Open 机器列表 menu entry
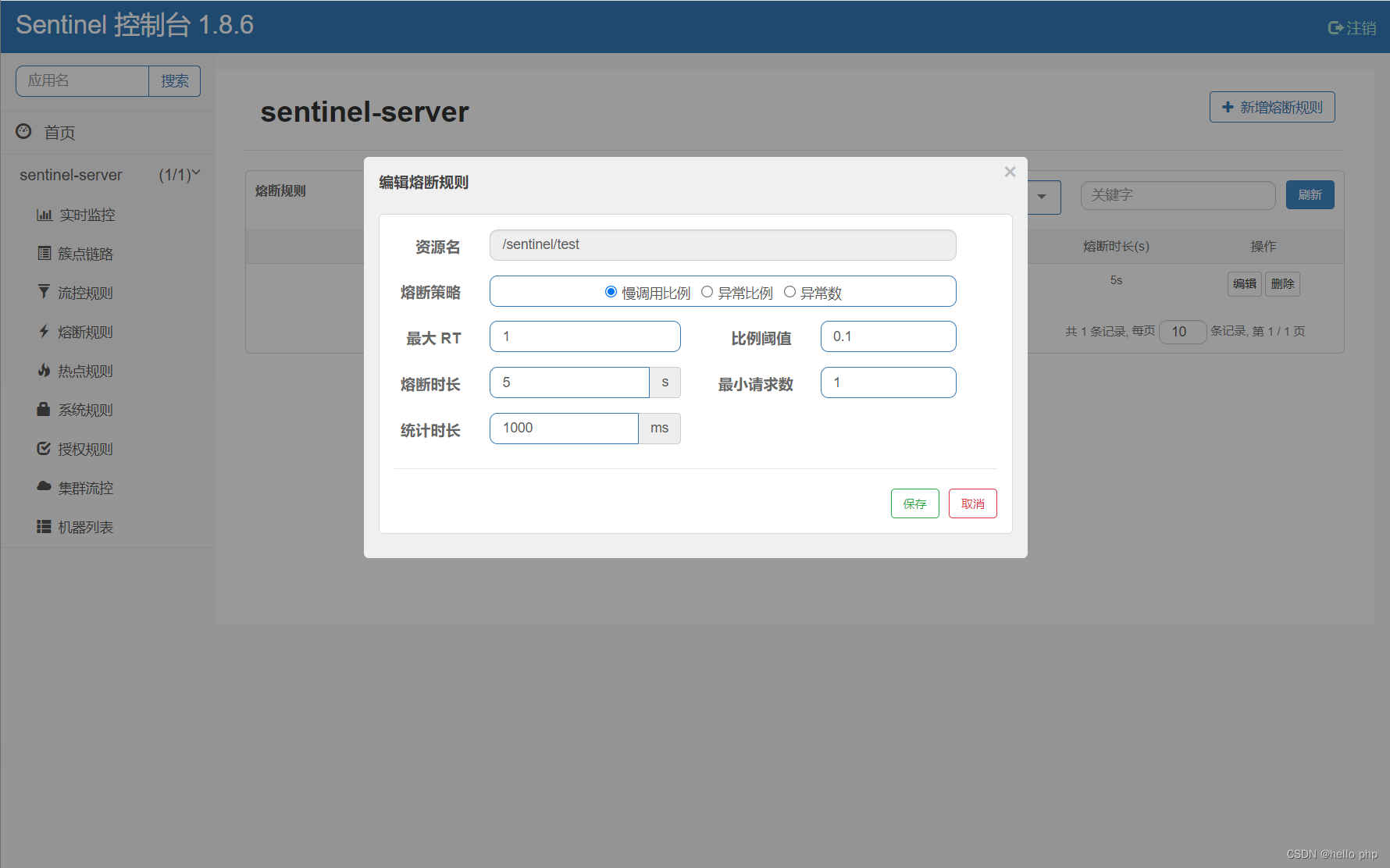 click(86, 527)
